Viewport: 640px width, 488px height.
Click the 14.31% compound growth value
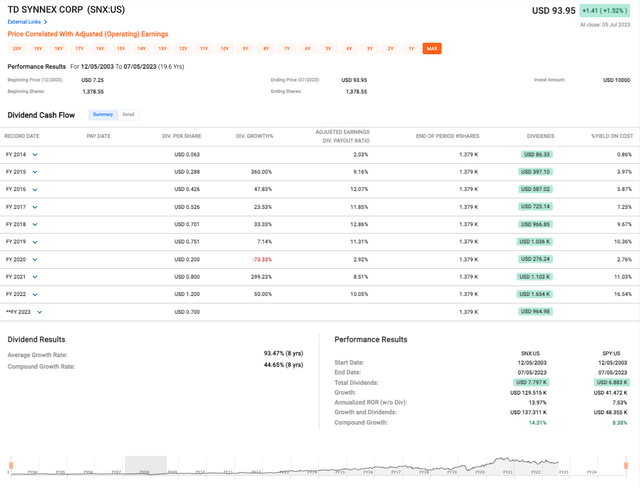[538, 423]
